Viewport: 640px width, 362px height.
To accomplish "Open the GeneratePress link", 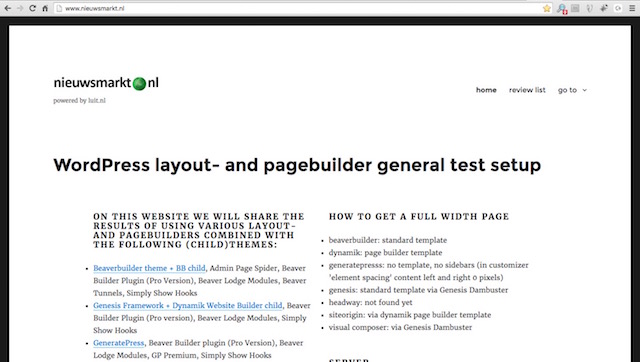I will [x=119, y=343].
